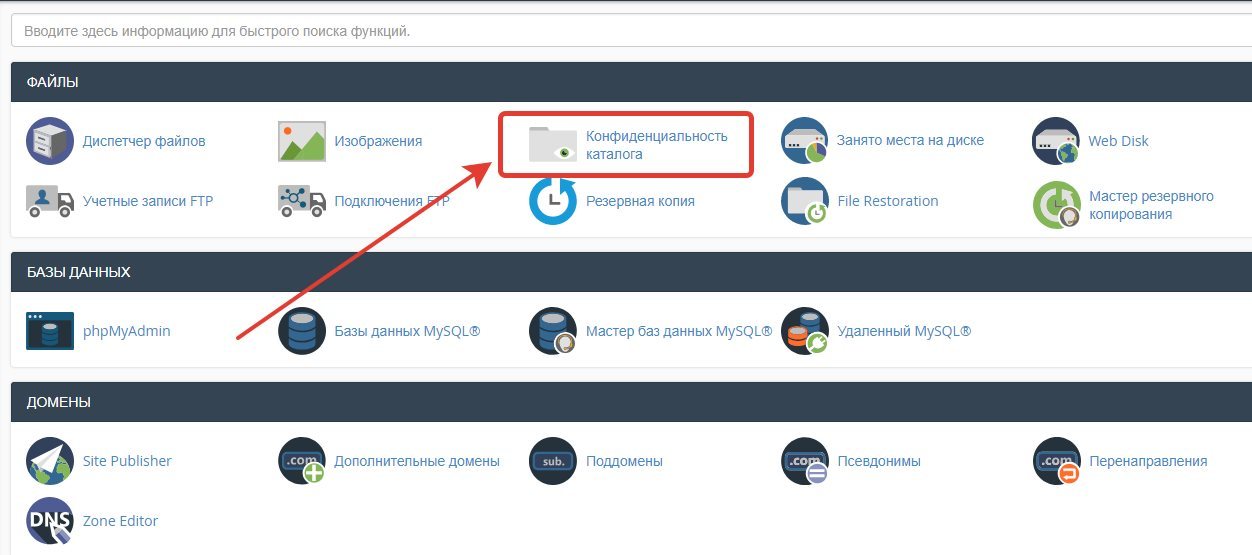Open the Базы данных MySQL® link

pos(407,331)
